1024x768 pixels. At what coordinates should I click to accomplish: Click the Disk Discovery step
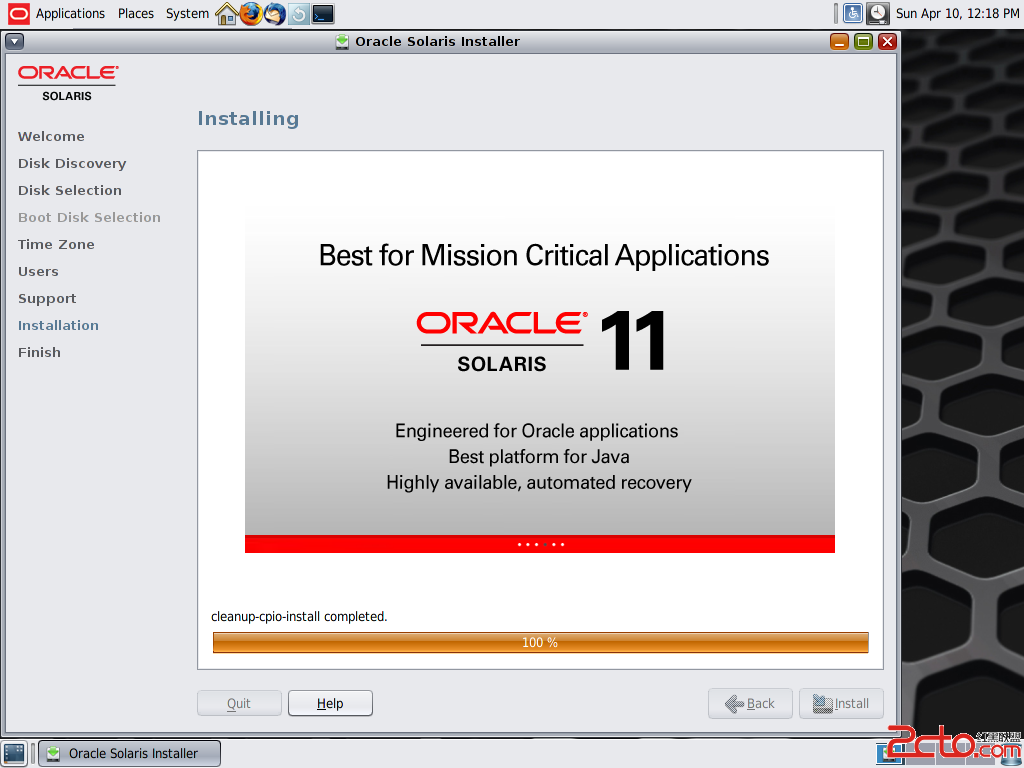[72, 163]
